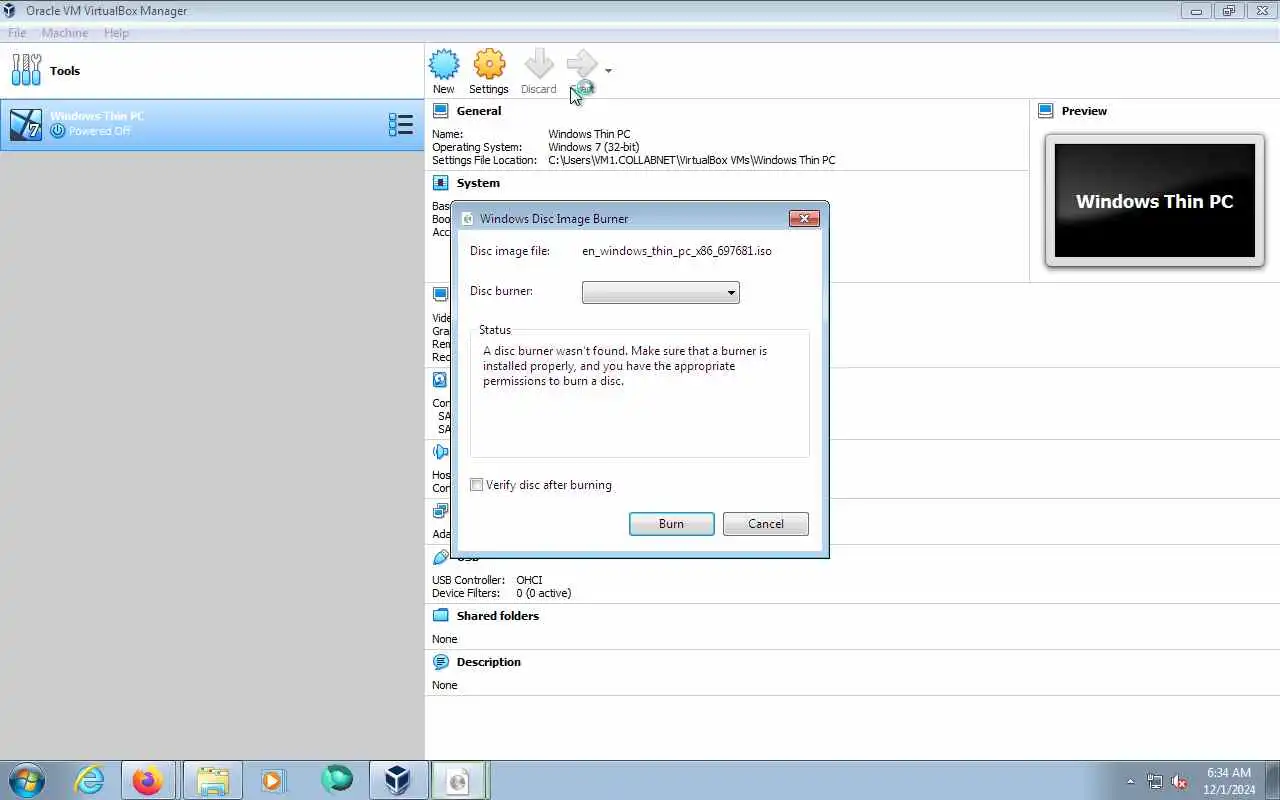1280x800 pixels.
Task: Click the Shared folders section icon
Action: [x=440, y=616]
